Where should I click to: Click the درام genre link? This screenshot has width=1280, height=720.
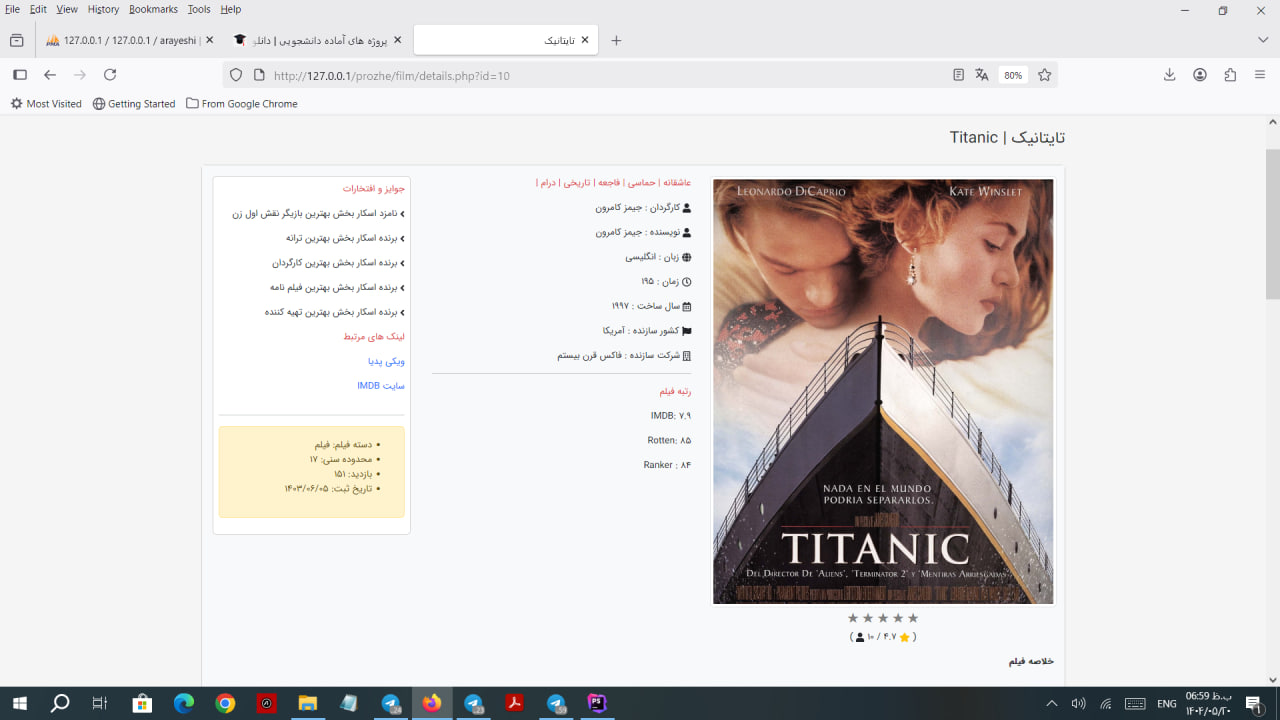coord(548,183)
